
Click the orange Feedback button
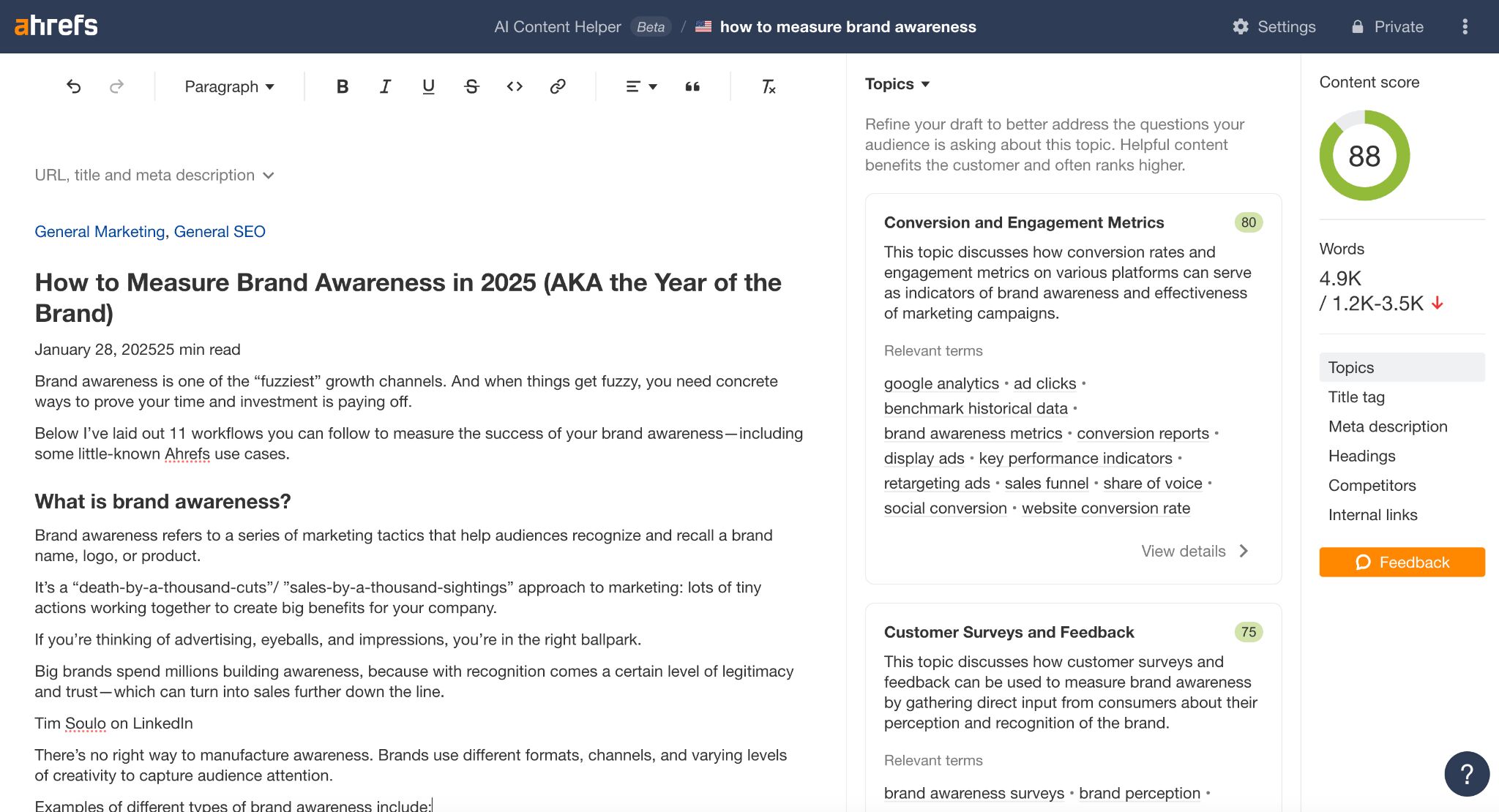click(1402, 562)
